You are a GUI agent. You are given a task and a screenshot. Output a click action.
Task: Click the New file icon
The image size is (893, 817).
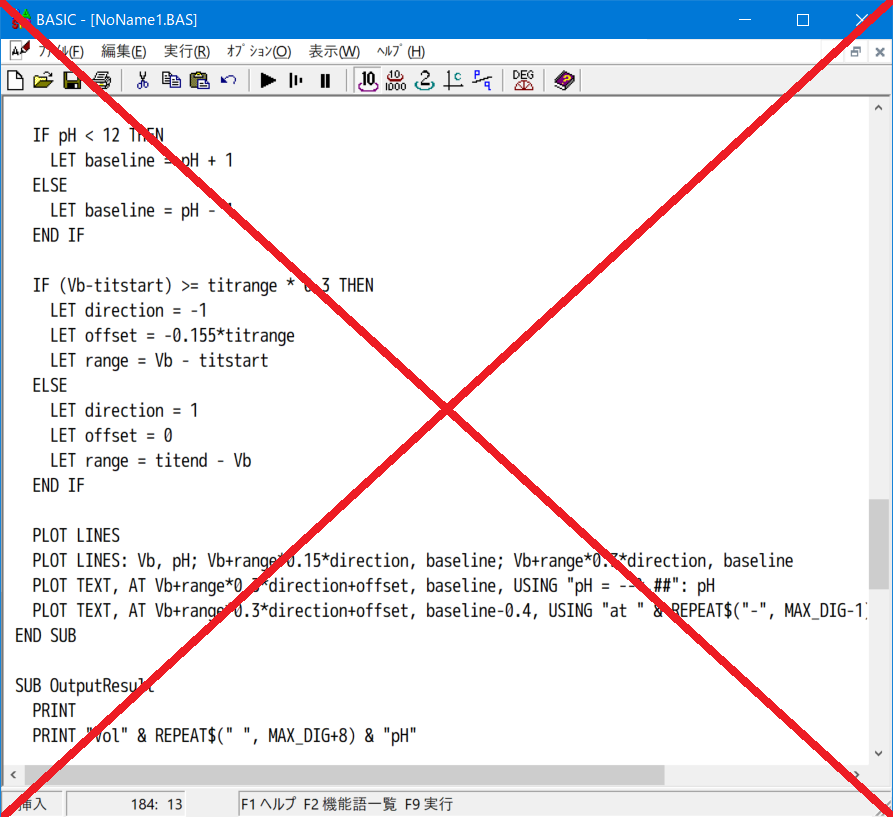pyautogui.click(x=15, y=81)
